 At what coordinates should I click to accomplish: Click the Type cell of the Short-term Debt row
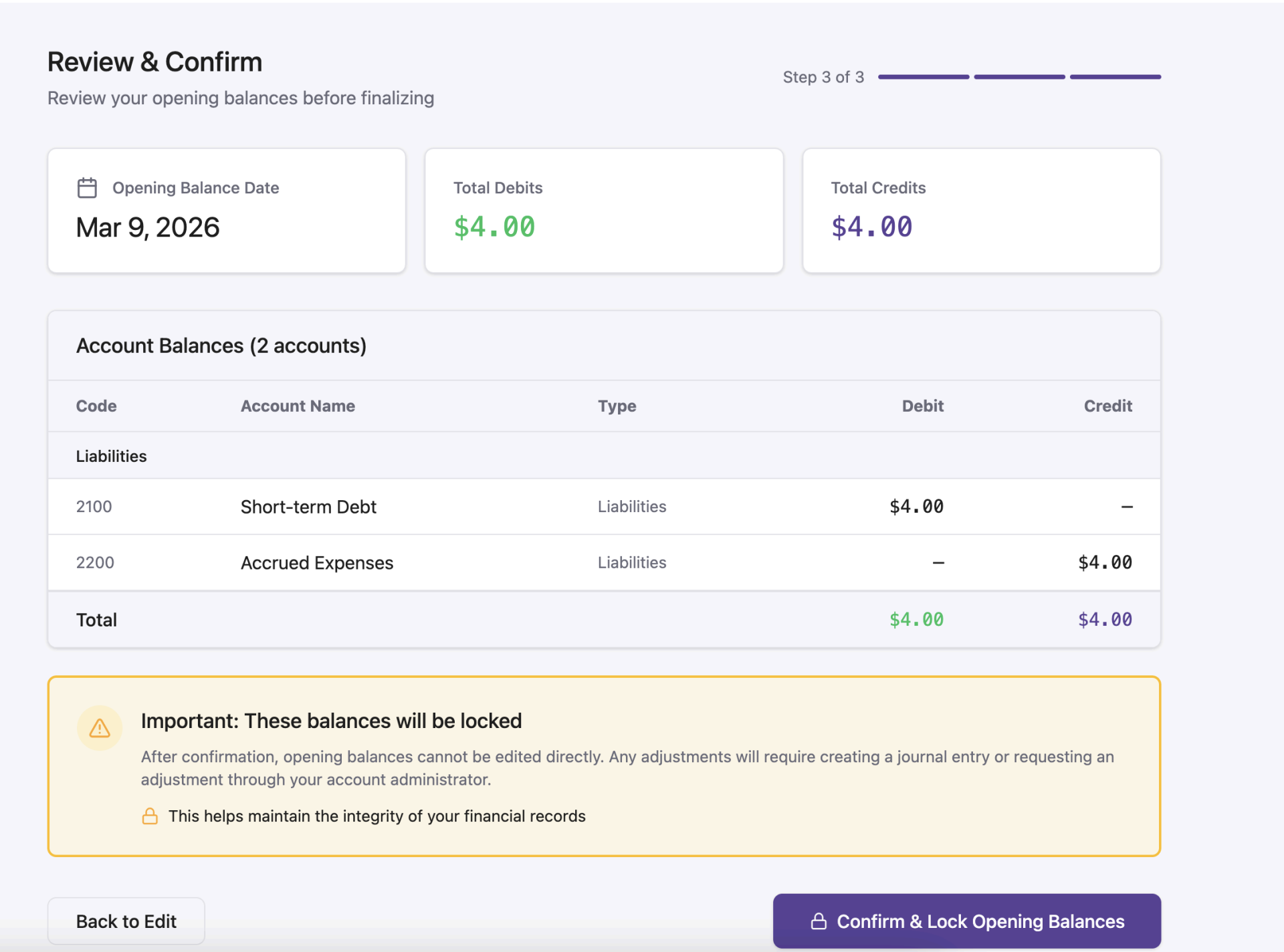tap(632, 506)
